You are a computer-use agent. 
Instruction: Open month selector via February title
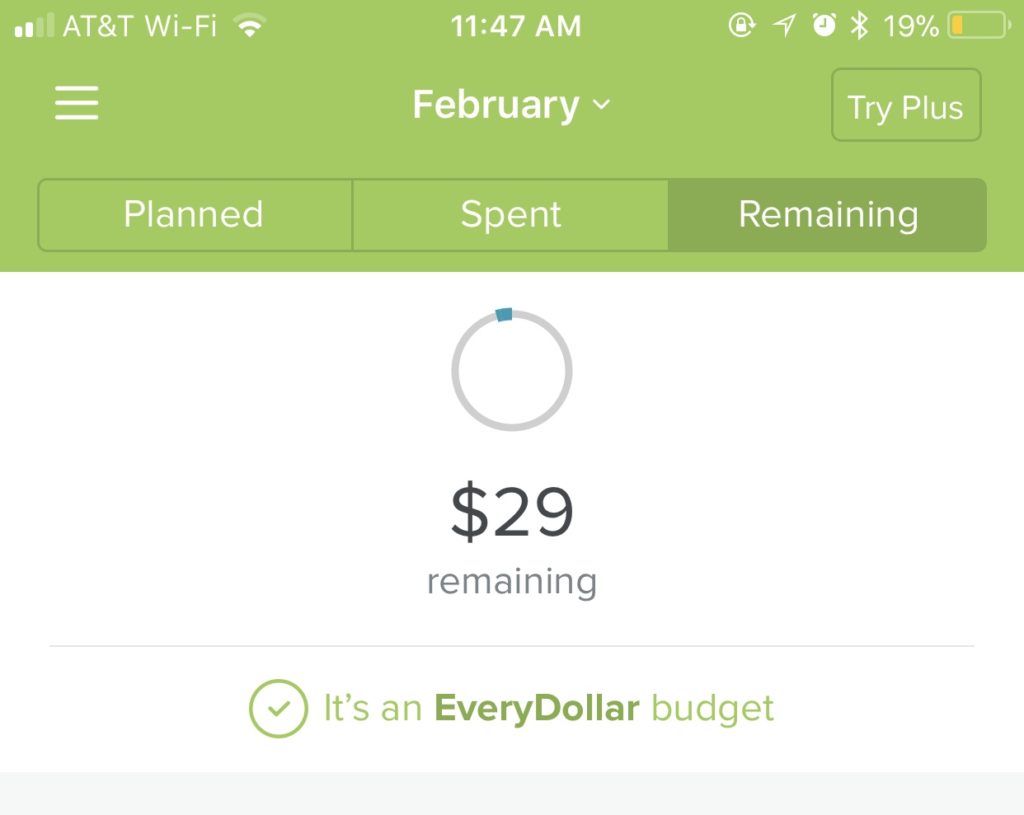496,104
